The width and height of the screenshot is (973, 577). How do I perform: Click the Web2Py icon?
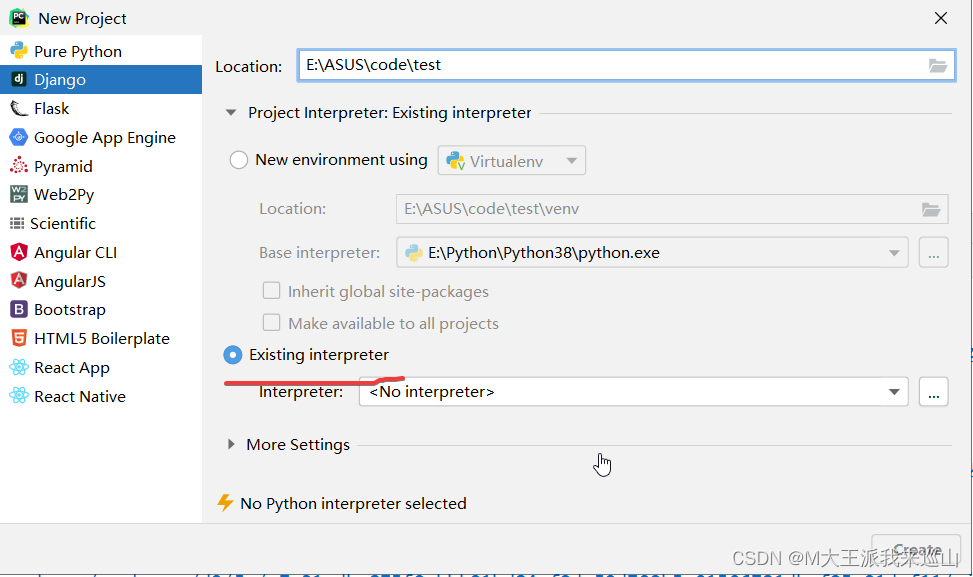point(19,194)
